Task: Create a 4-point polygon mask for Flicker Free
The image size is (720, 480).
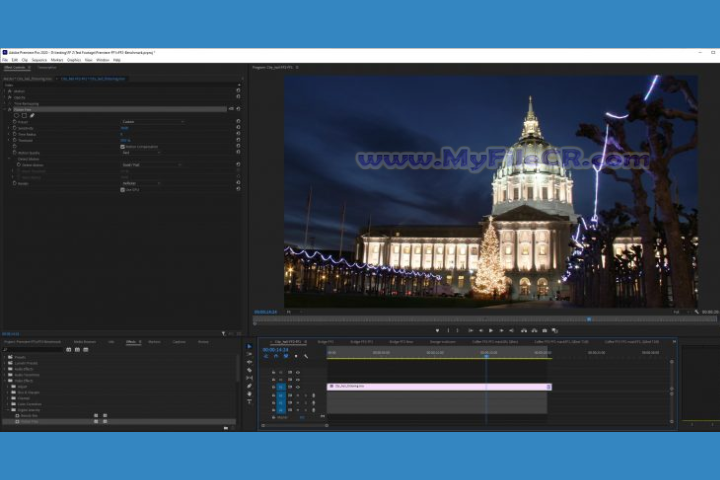Action: tap(24, 116)
